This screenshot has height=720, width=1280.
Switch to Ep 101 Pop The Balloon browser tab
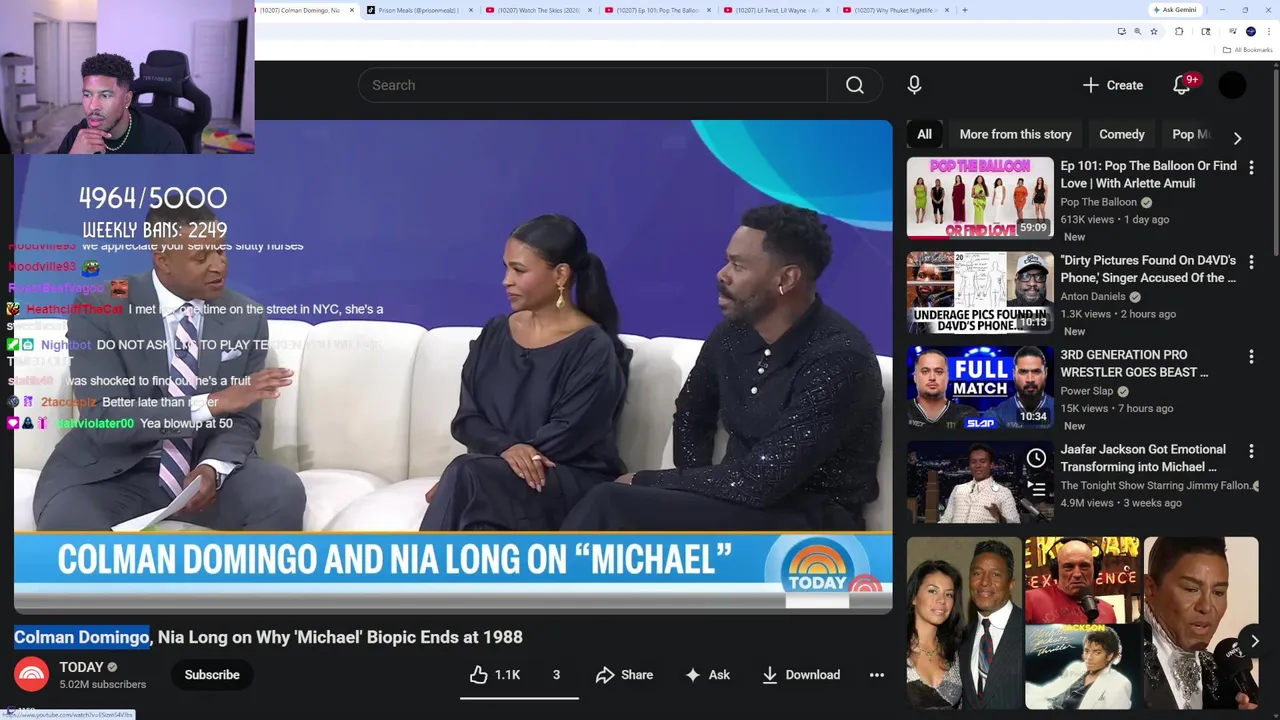pyautogui.click(x=657, y=10)
